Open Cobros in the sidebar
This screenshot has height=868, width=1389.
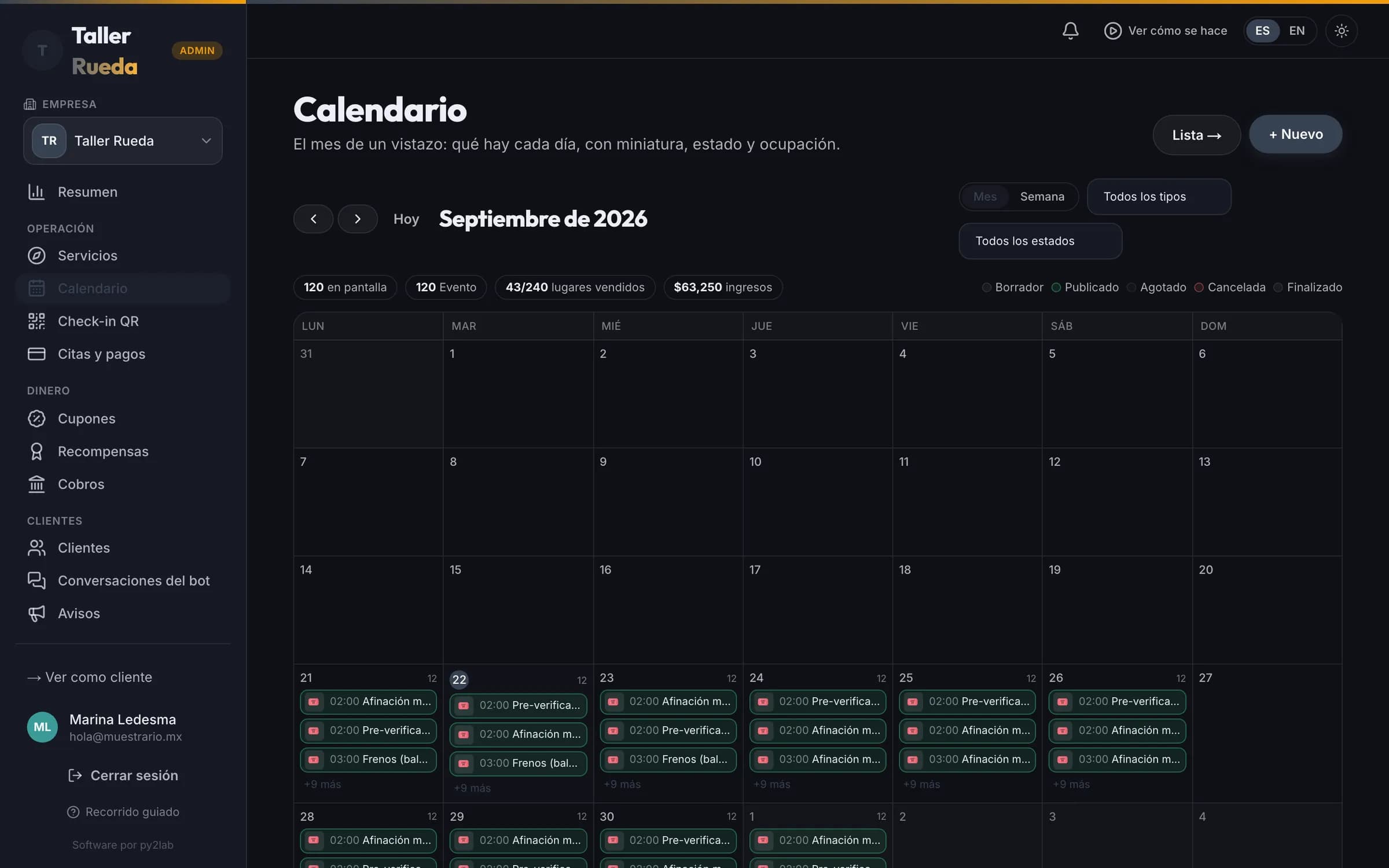pyautogui.click(x=123, y=484)
